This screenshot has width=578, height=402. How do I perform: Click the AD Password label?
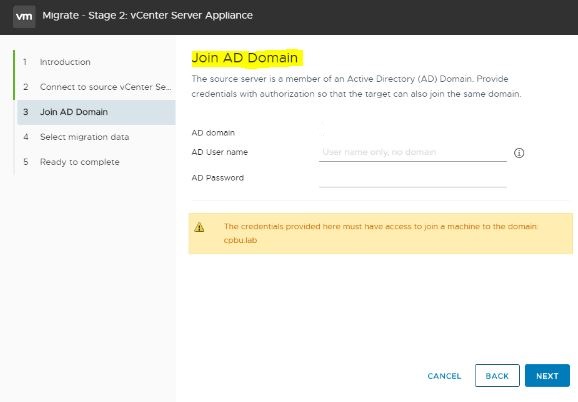click(218, 178)
